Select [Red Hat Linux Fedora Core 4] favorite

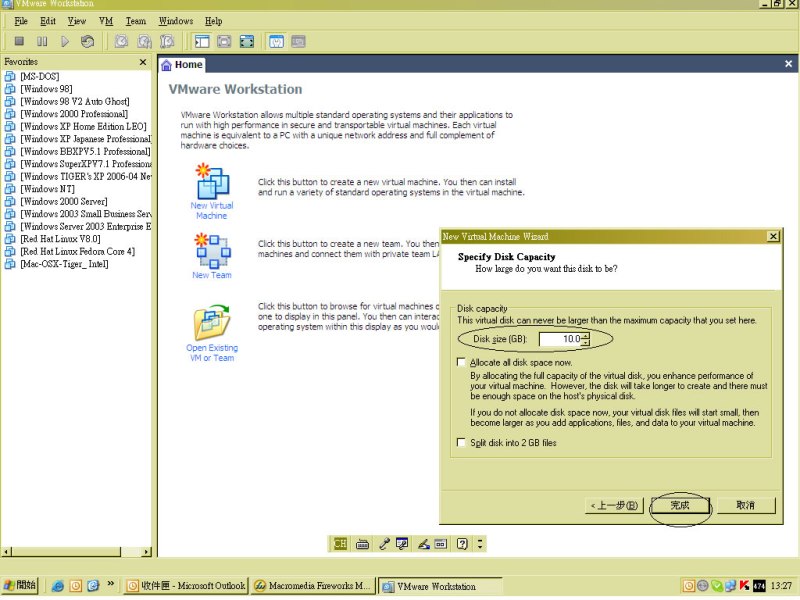pos(78,252)
